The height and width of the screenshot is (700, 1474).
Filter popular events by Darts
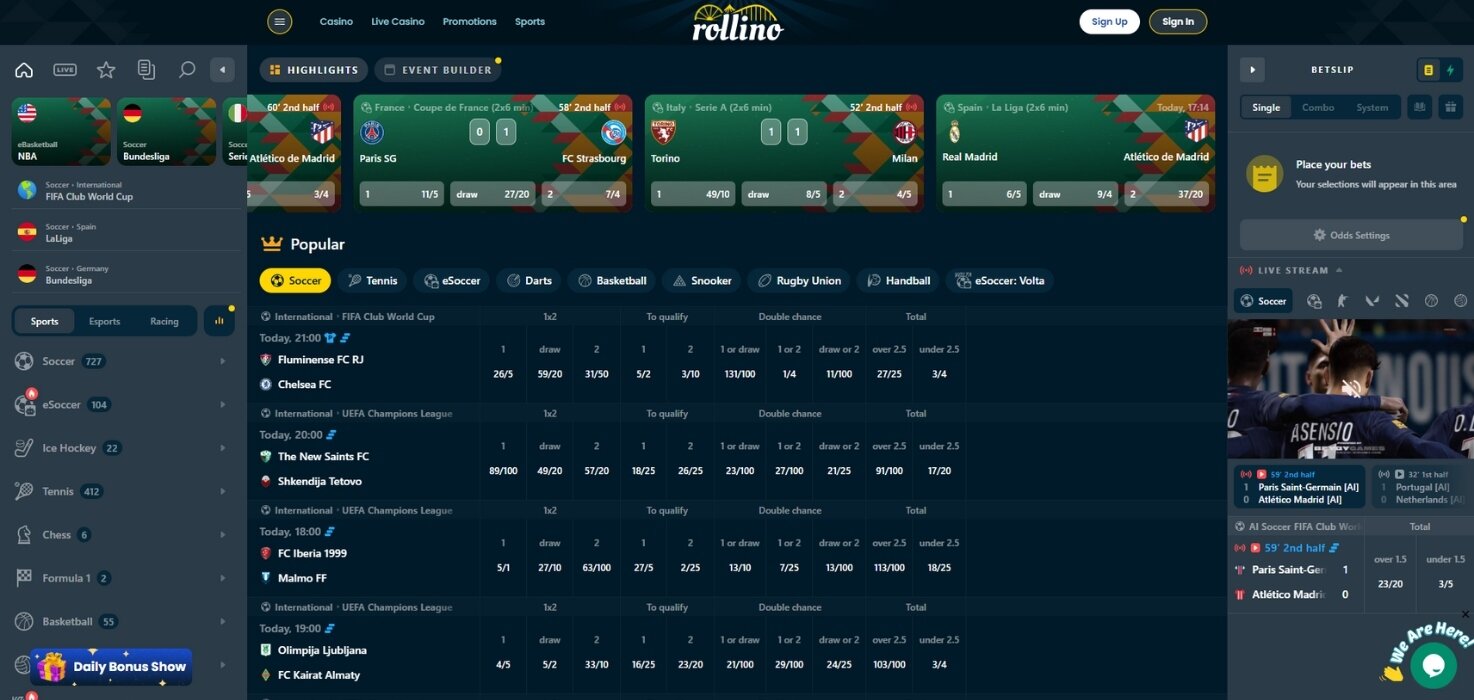click(x=529, y=281)
